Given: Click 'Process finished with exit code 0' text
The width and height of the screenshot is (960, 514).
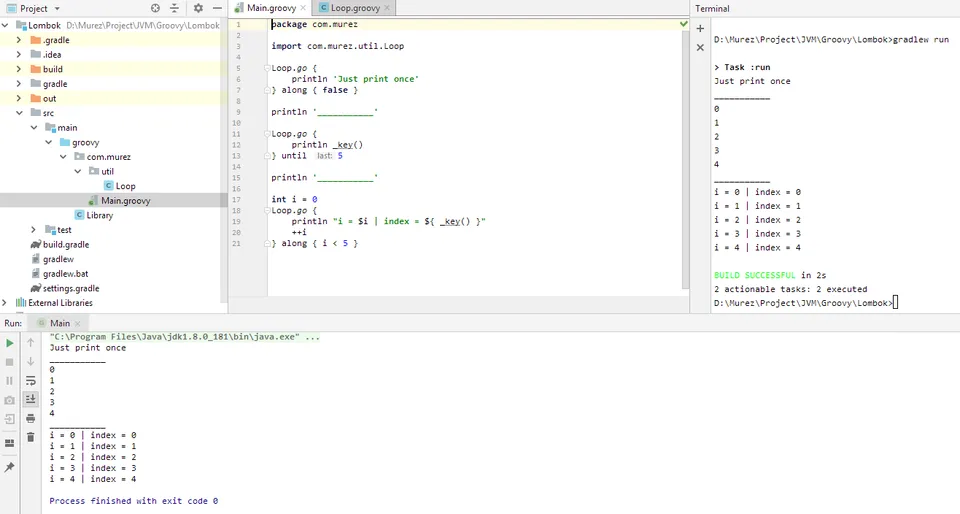Looking at the screenshot, I should point(133,501).
